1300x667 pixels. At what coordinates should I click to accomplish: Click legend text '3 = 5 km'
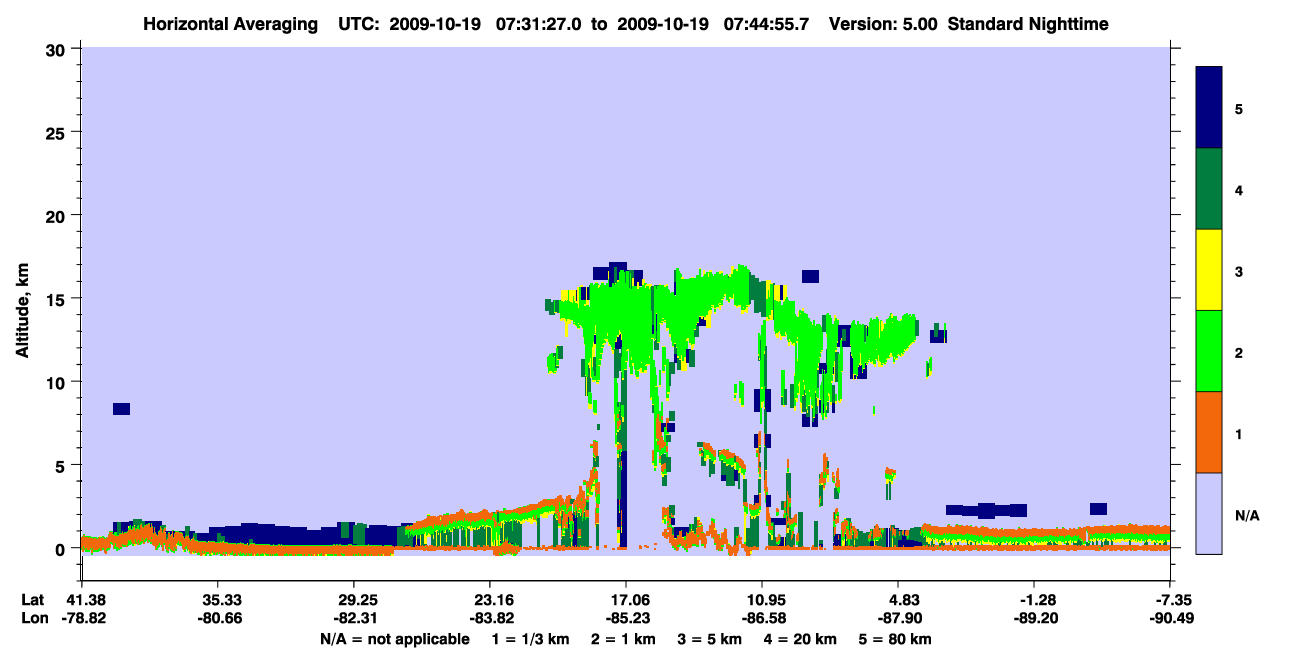[711, 639]
